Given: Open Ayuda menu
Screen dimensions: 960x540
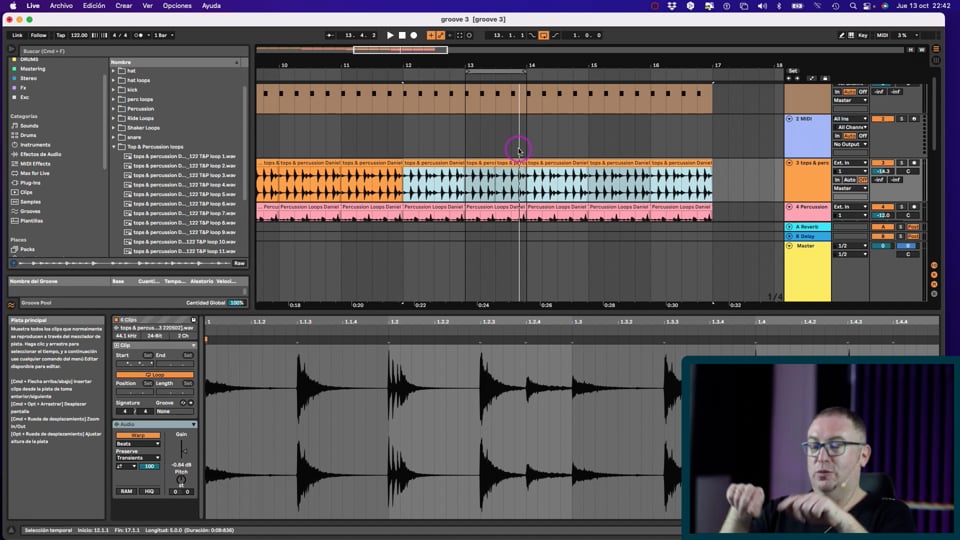Looking at the screenshot, I should click(211, 6).
